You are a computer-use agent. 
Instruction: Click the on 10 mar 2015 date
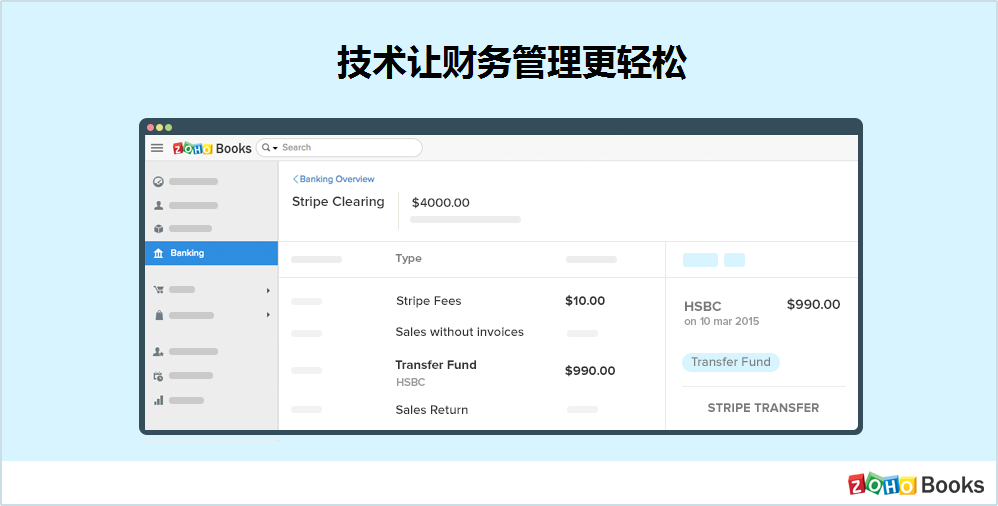tap(722, 321)
